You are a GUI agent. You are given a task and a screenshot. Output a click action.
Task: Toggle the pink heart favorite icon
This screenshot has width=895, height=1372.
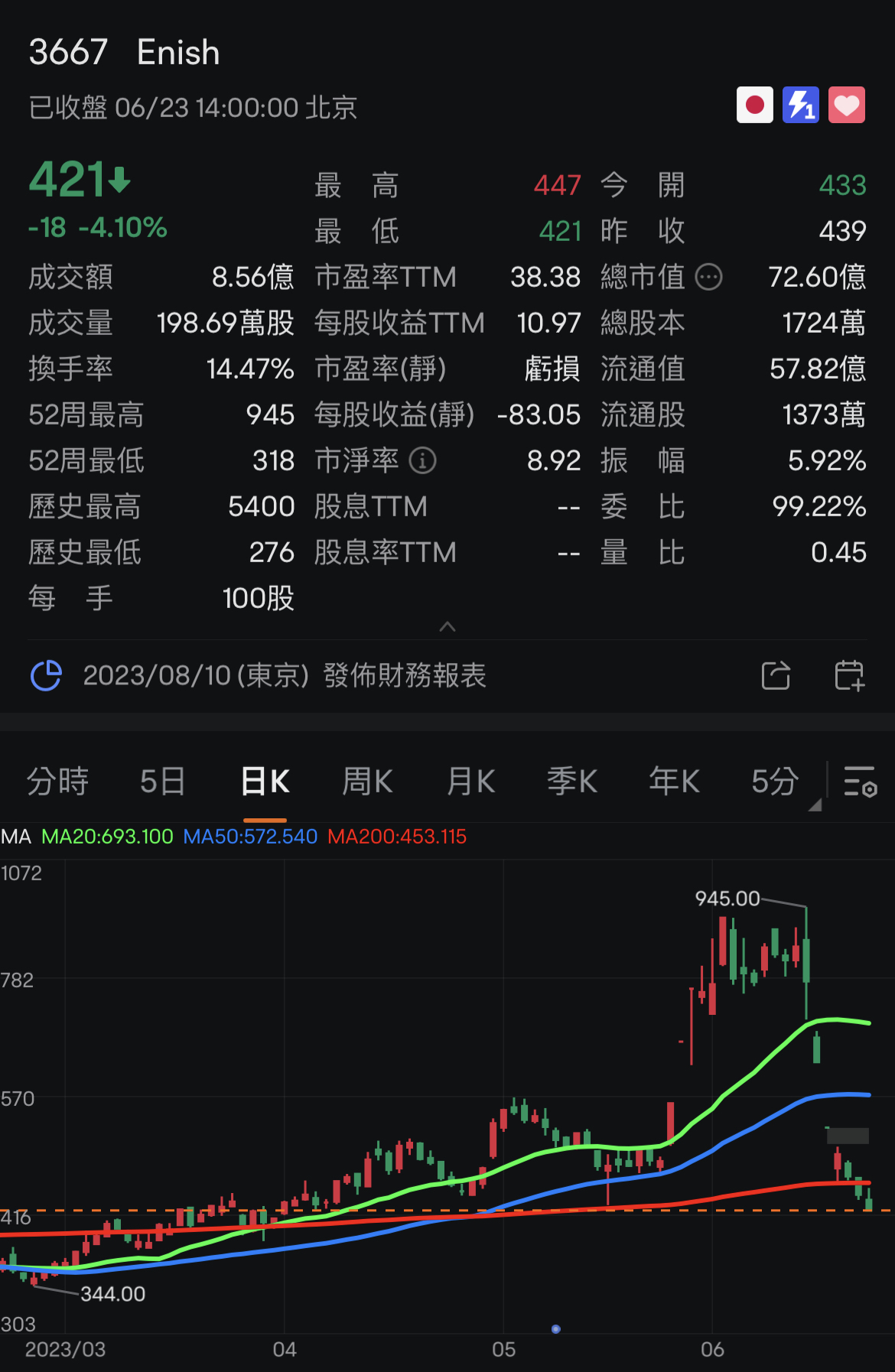click(847, 105)
